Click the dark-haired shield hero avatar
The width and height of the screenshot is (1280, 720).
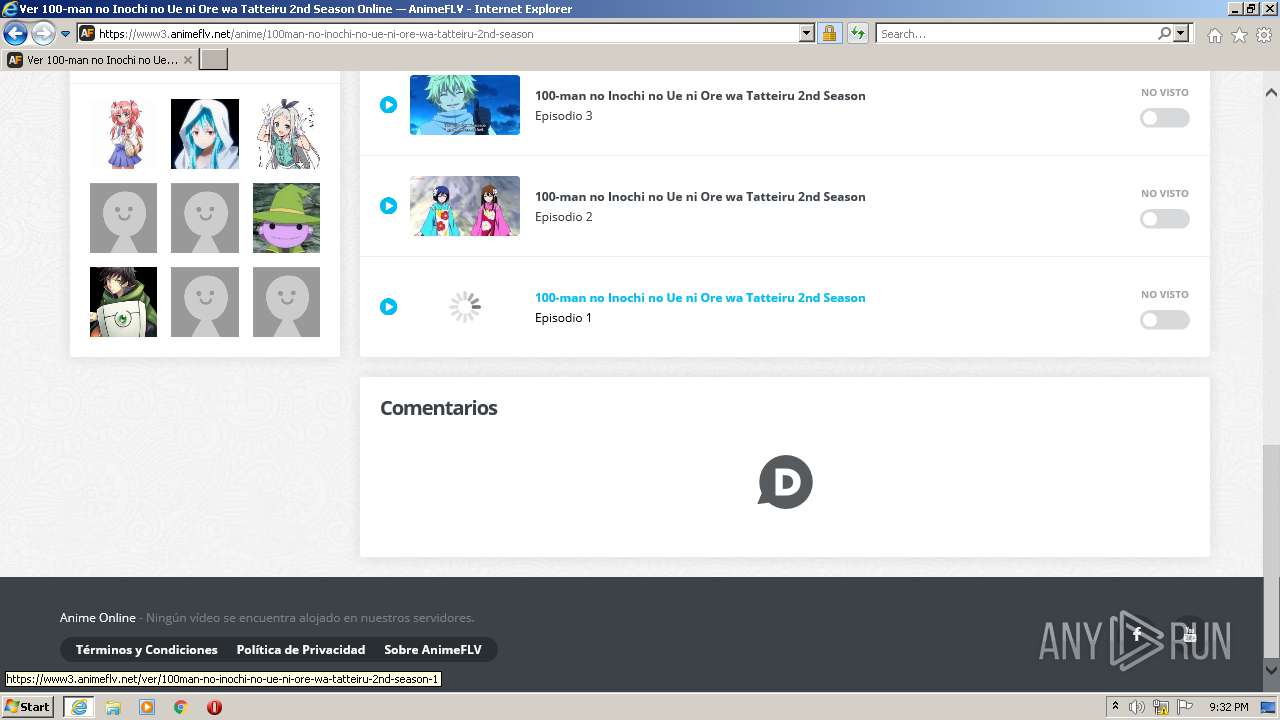pyautogui.click(x=123, y=302)
